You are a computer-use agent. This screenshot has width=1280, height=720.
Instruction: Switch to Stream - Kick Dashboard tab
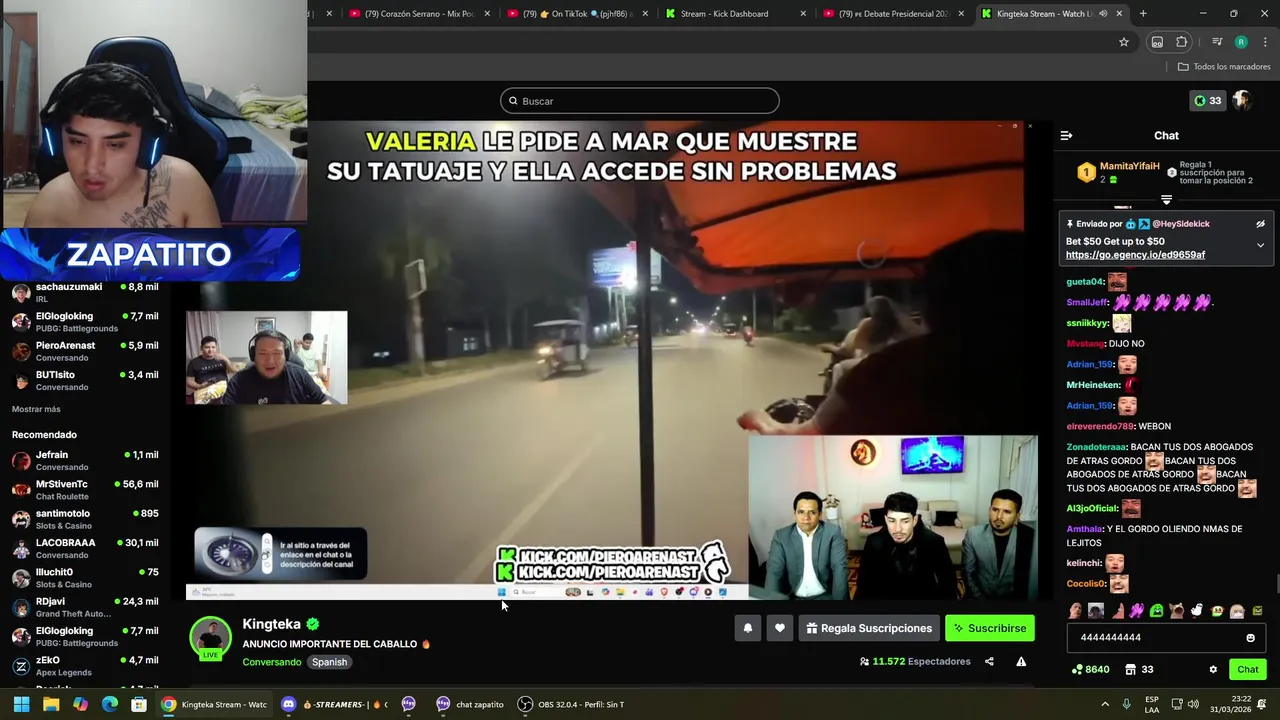pos(735,14)
